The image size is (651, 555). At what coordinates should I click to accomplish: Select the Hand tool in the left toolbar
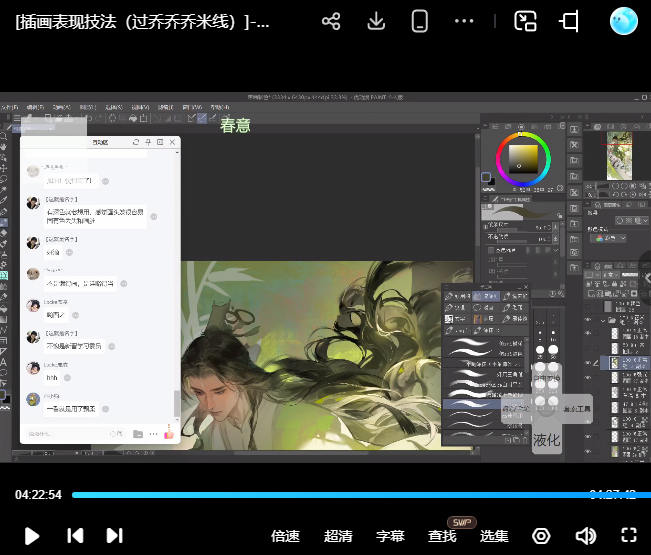[x=3, y=147]
